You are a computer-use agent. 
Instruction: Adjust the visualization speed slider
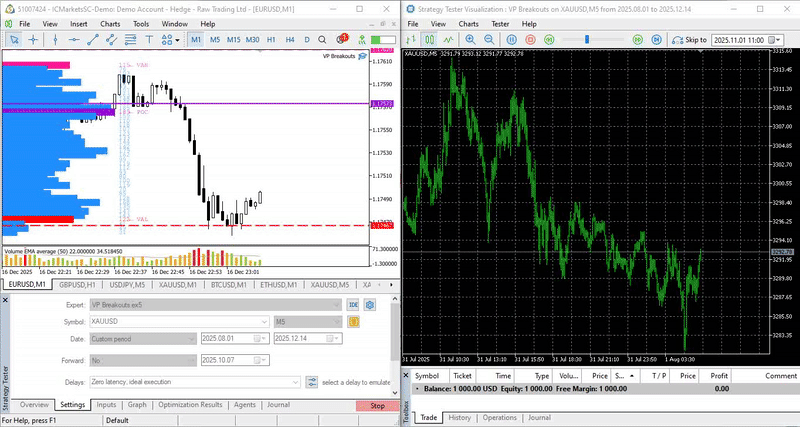pyautogui.click(x=587, y=39)
